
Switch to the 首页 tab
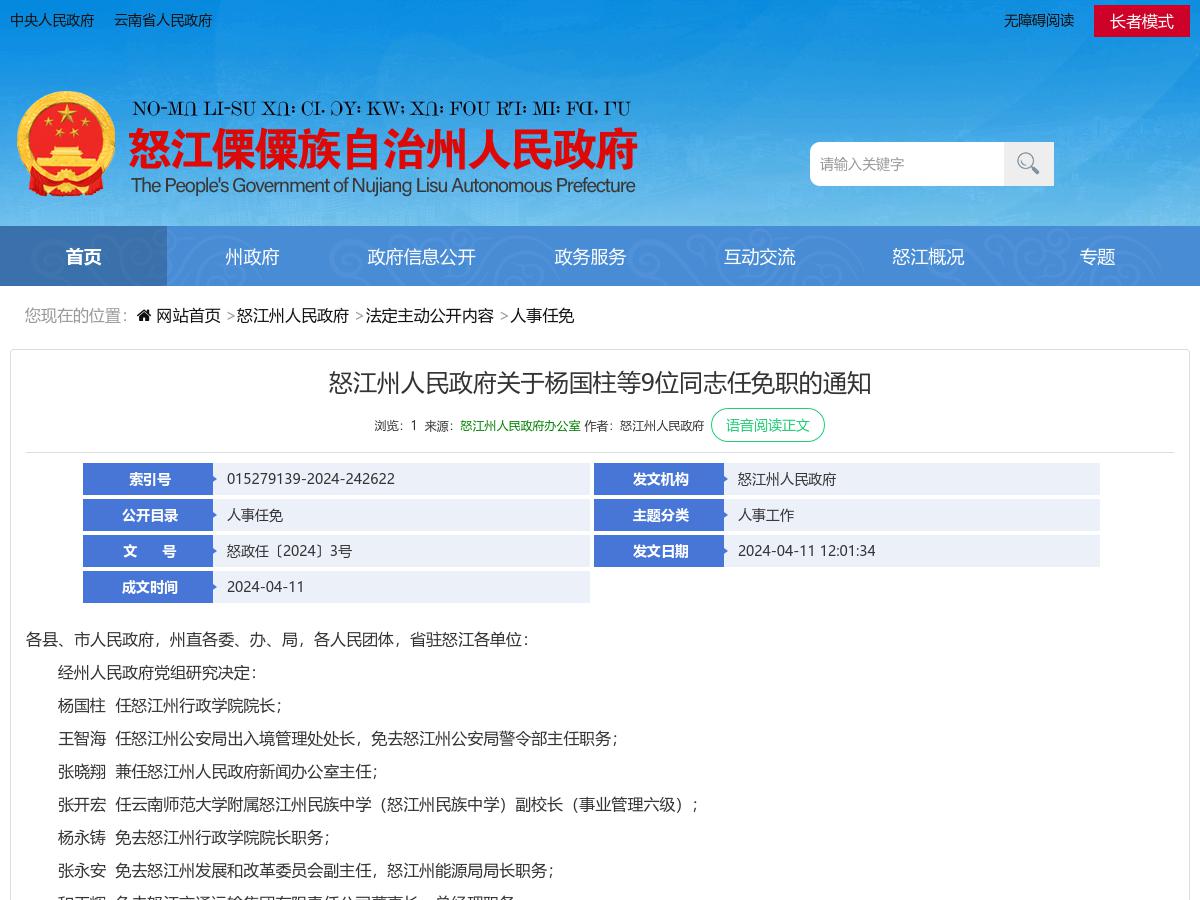pyautogui.click(x=83, y=256)
